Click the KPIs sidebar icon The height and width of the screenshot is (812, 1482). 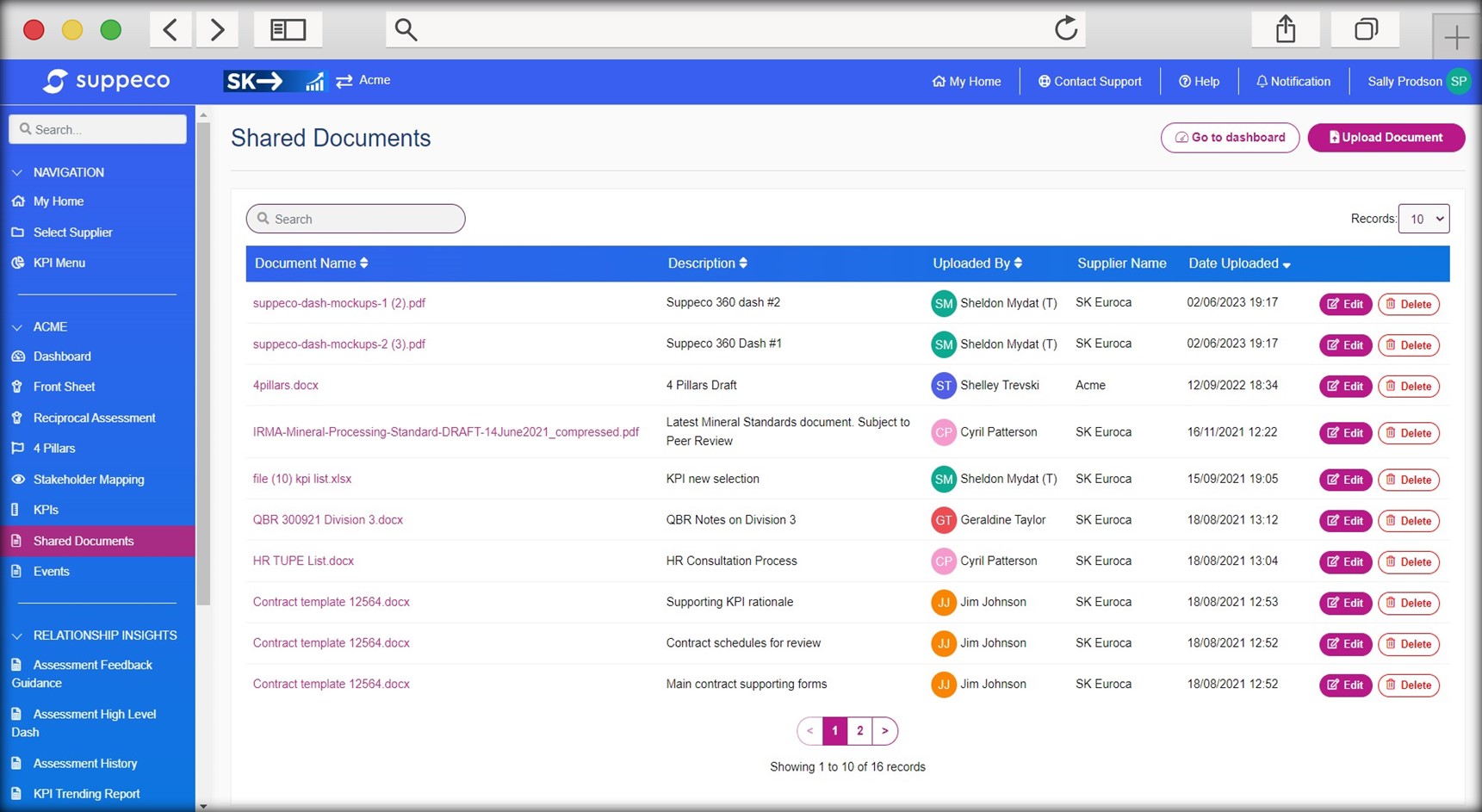click(16, 510)
